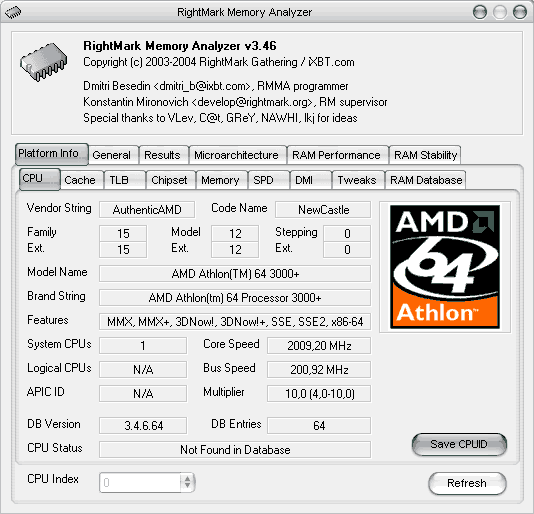Image resolution: width=534 pixels, height=514 pixels.
Task: Click the CPU Index input field
Action: click(140, 482)
